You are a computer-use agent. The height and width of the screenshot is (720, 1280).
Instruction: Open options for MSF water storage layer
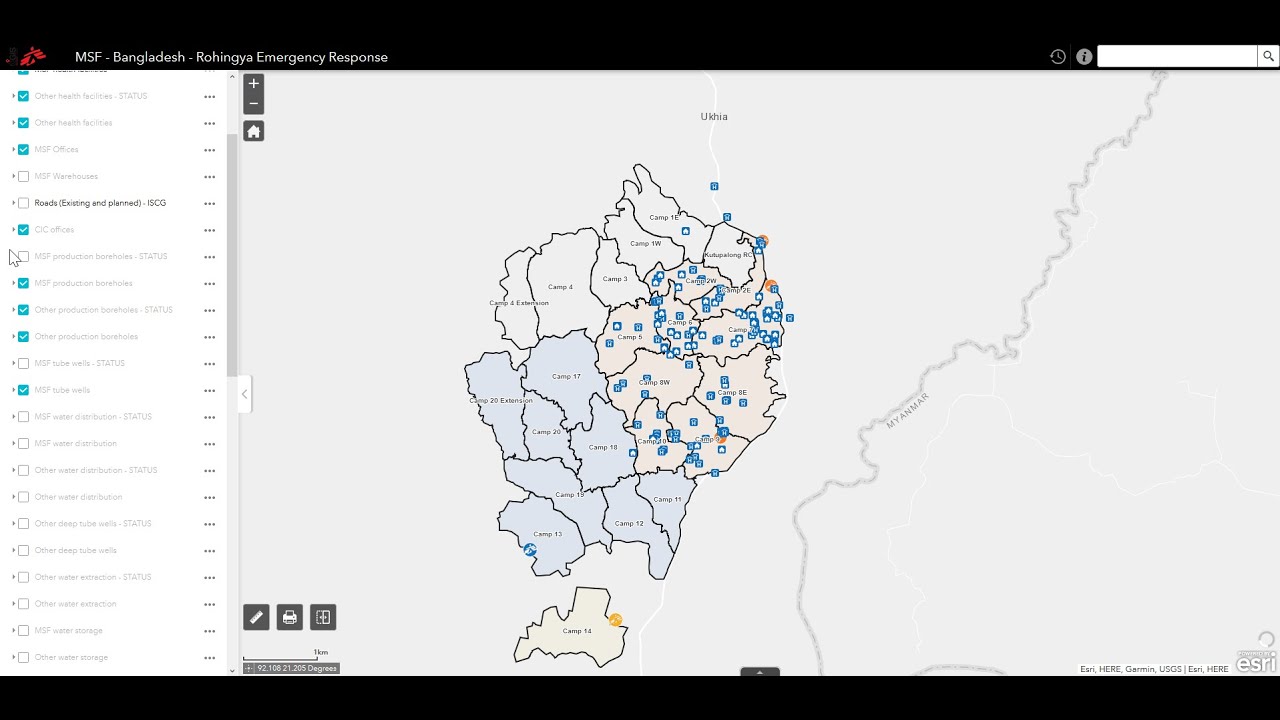coord(210,631)
